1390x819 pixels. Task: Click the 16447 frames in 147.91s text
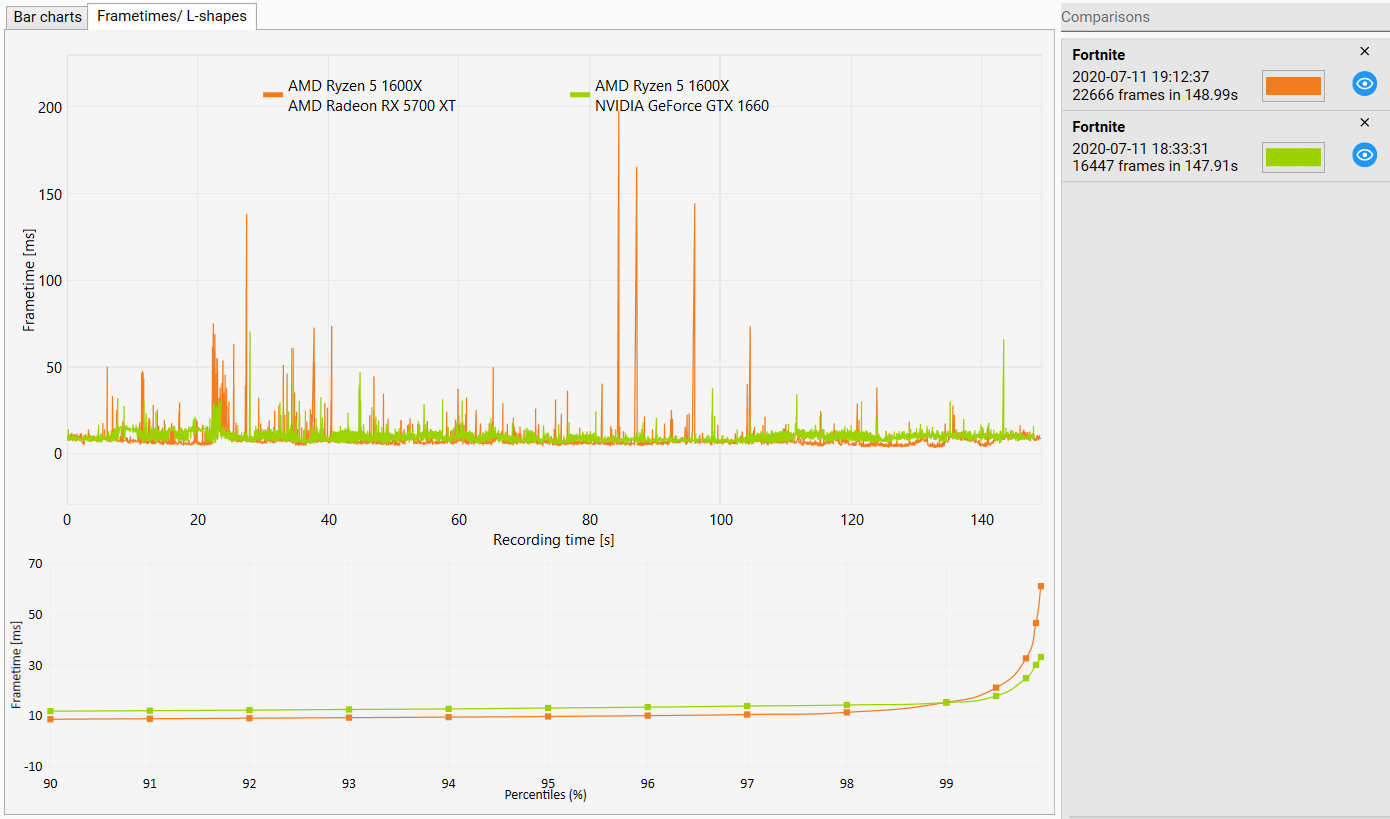coord(1155,166)
